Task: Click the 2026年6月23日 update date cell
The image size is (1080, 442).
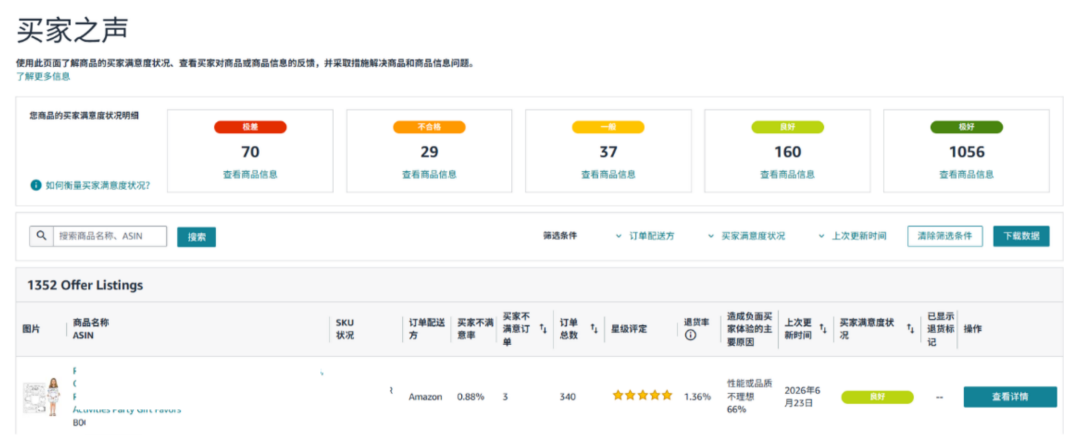Action: click(802, 397)
